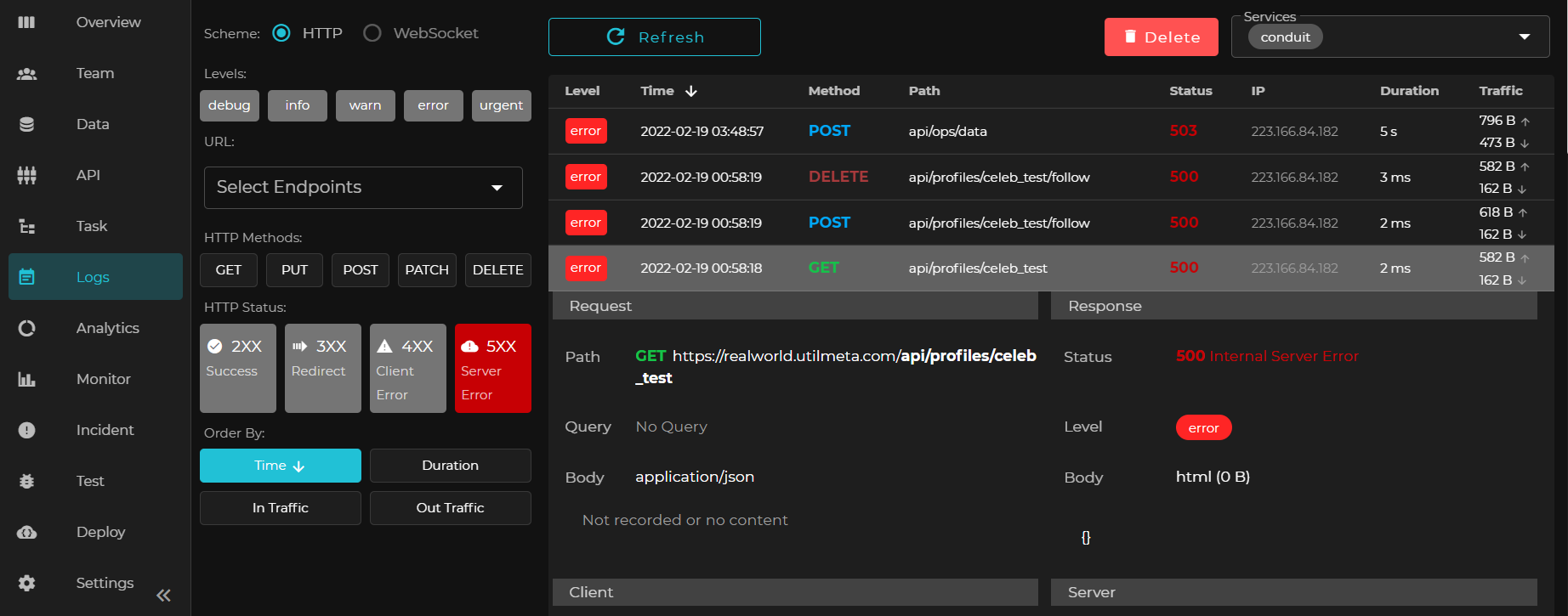Click the refresh arrow icon in Refresh
1568x616 pixels.
616,37
